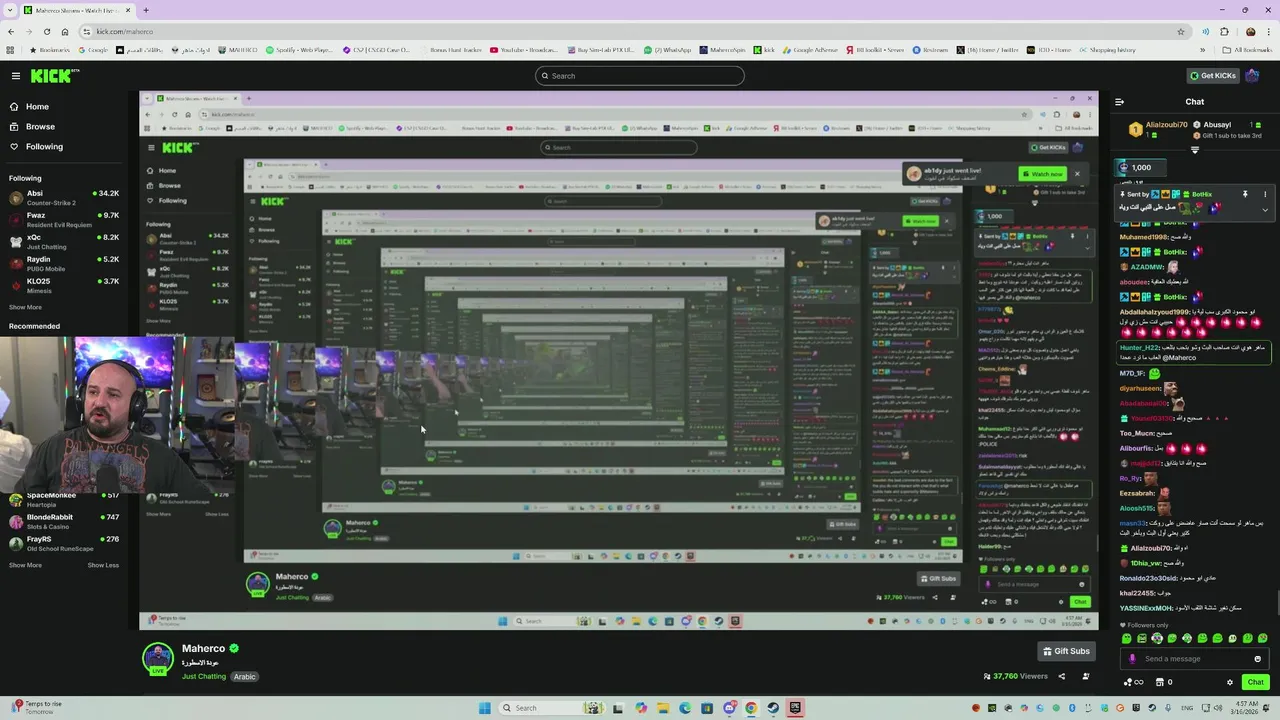The height and width of the screenshot is (720, 1280).
Task: Open Fwaz channel in Following list
Action: tap(64, 219)
